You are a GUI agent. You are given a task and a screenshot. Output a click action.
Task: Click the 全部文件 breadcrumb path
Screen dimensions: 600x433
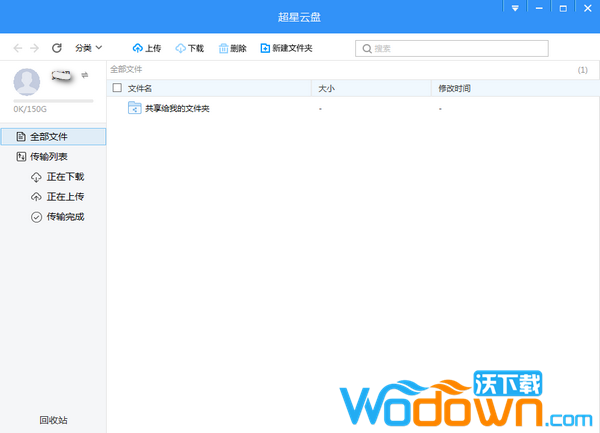(x=126, y=69)
